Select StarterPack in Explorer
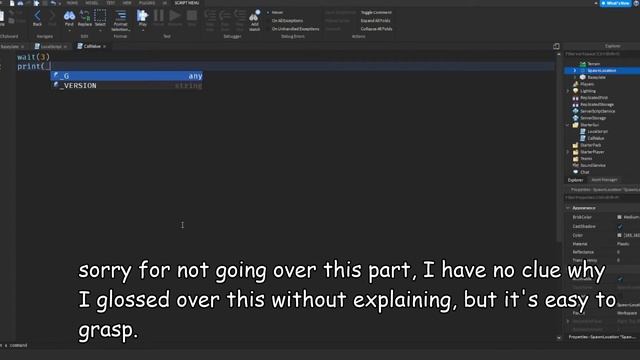The width and height of the screenshot is (640, 360). (x=591, y=145)
